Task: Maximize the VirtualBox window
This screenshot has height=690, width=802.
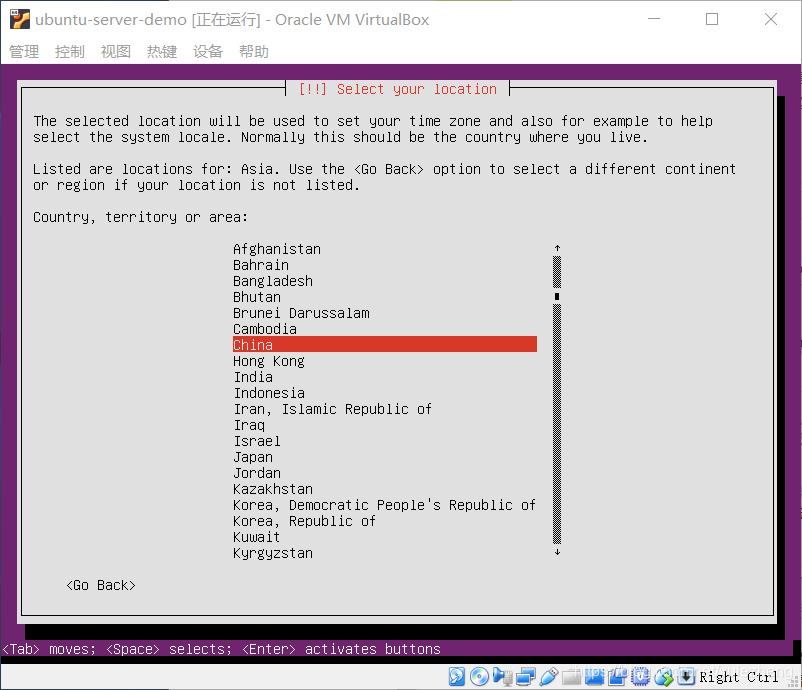Action: (712, 19)
